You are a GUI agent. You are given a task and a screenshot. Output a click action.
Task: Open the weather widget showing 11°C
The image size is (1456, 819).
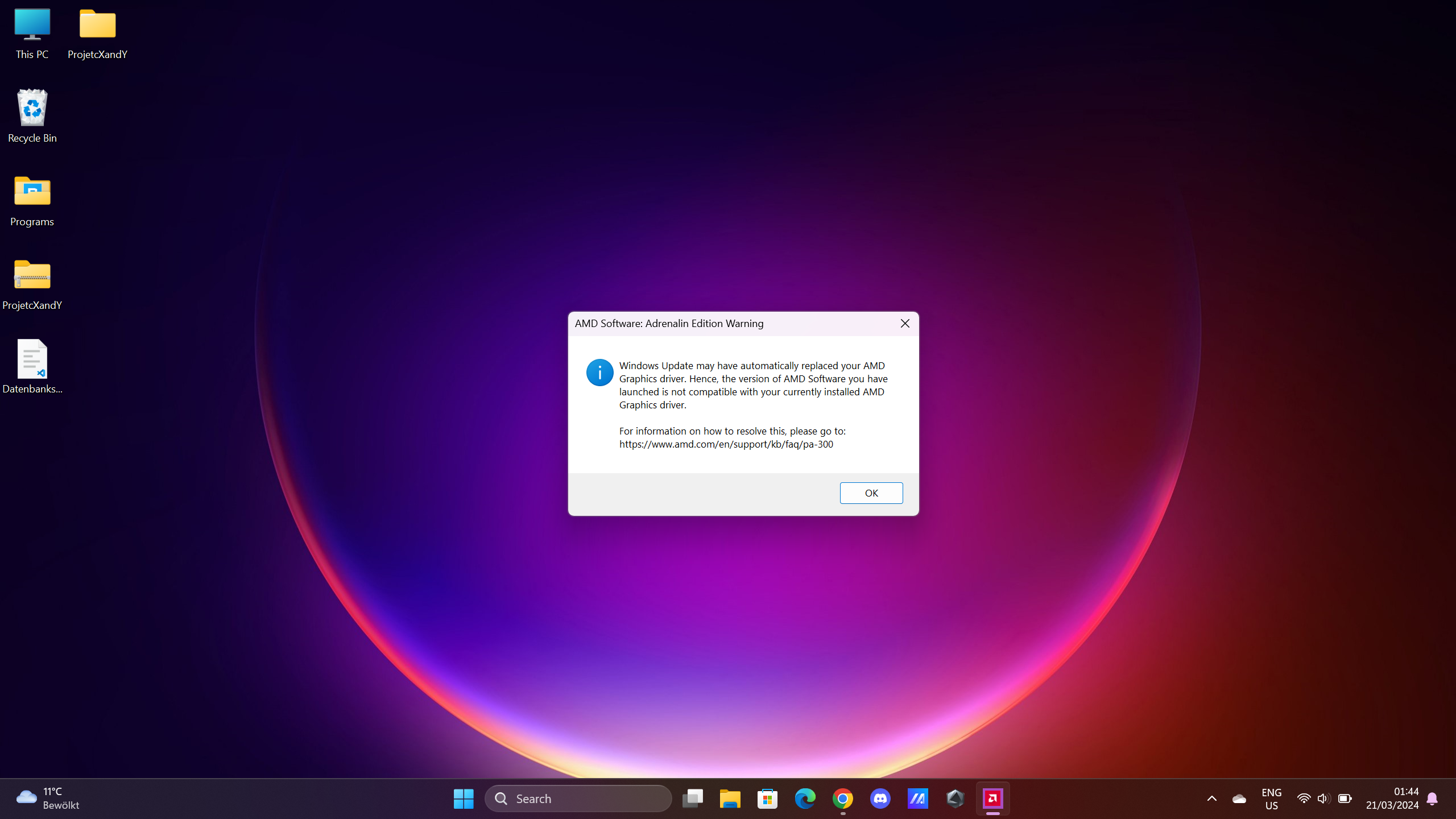click(x=48, y=799)
